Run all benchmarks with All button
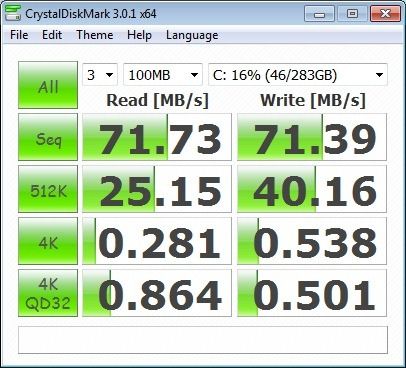Viewport: 406px width, 368px height. click(x=48, y=85)
